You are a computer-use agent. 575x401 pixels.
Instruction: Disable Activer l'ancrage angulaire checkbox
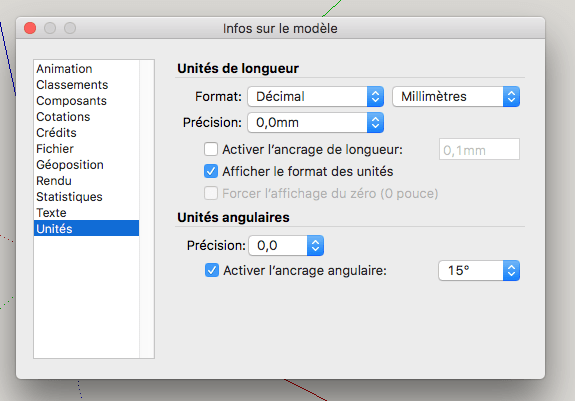(x=212, y=270)
